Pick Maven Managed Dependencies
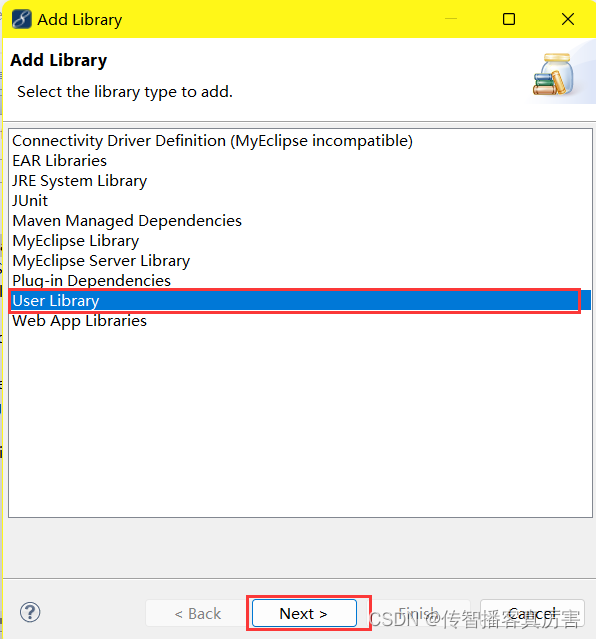This screenshot has height=639, width=596. 300,220
